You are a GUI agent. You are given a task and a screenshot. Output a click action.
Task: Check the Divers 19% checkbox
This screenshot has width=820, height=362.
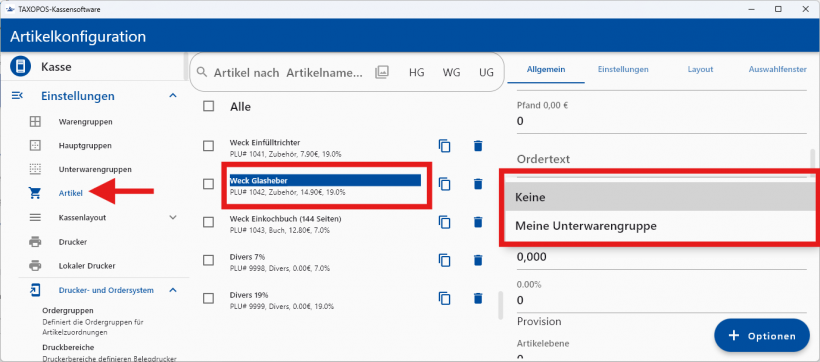point(209,298)
